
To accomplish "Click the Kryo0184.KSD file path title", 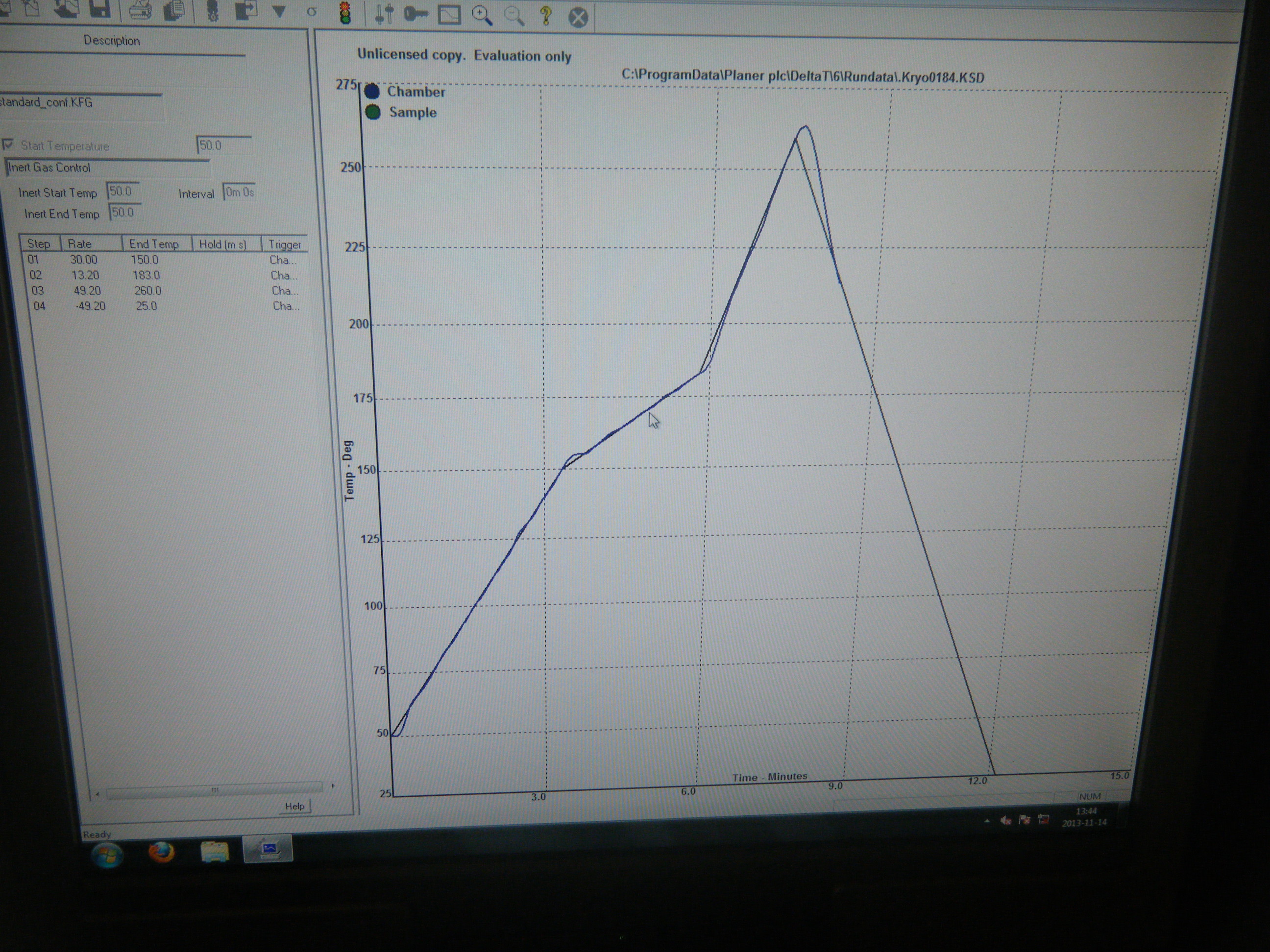I will (x=803, y=76).
